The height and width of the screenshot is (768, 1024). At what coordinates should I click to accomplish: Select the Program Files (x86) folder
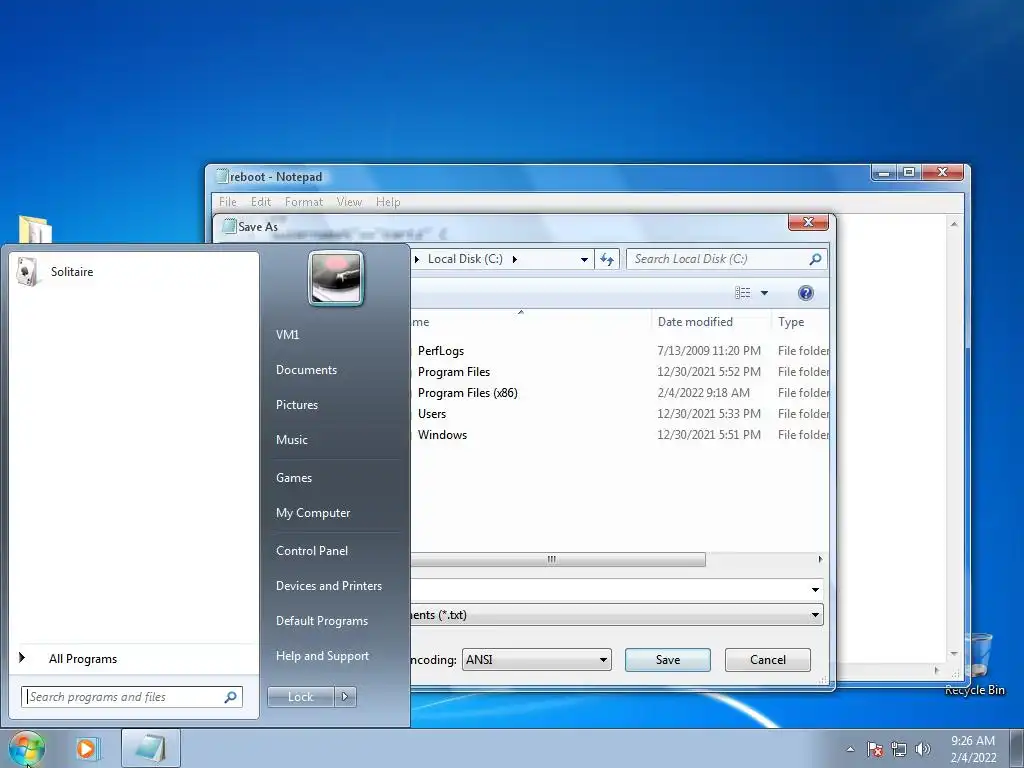[x=468, y=392]
